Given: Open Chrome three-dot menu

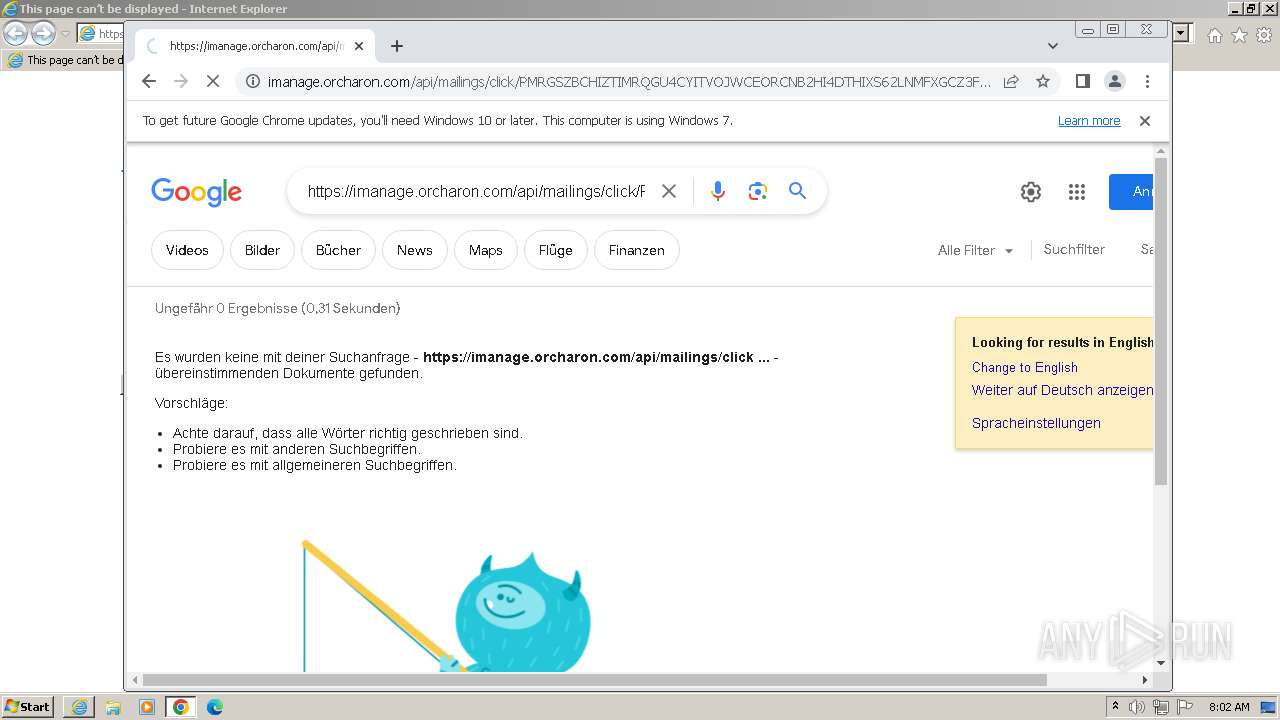Looking at the screenshot, I should coord(1147,81).
